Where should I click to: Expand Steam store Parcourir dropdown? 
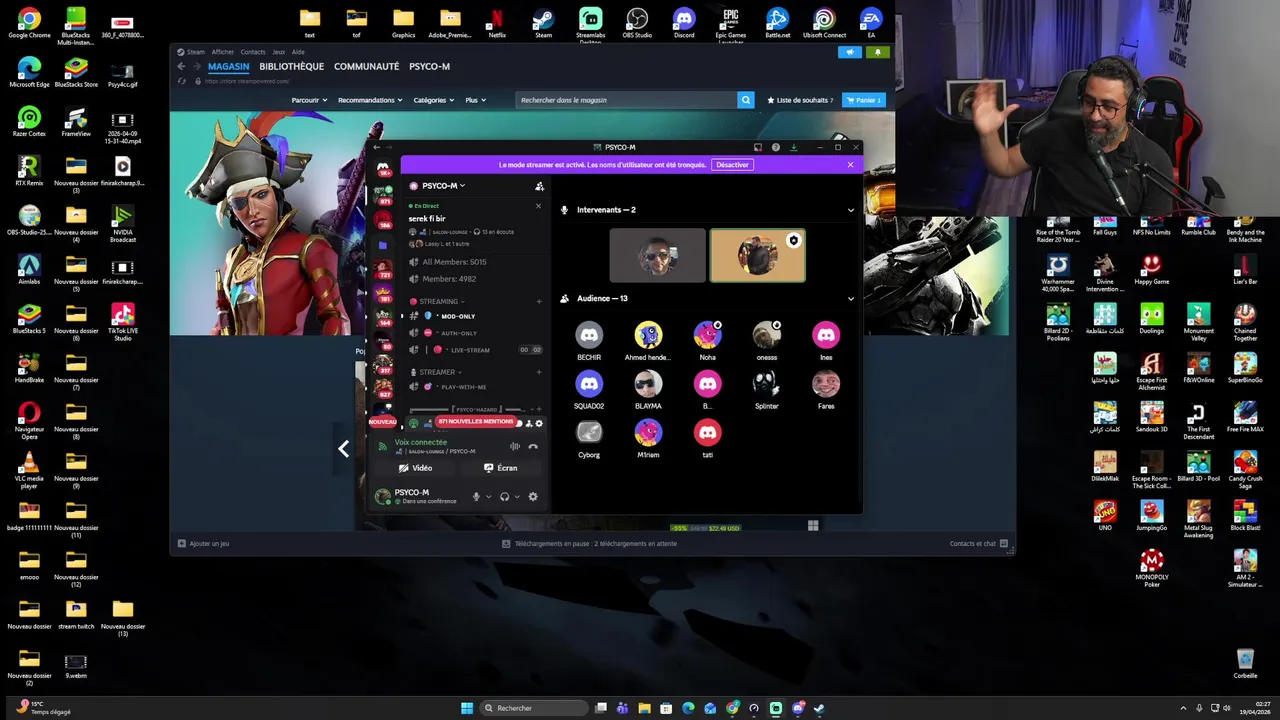tap(309, 100)
